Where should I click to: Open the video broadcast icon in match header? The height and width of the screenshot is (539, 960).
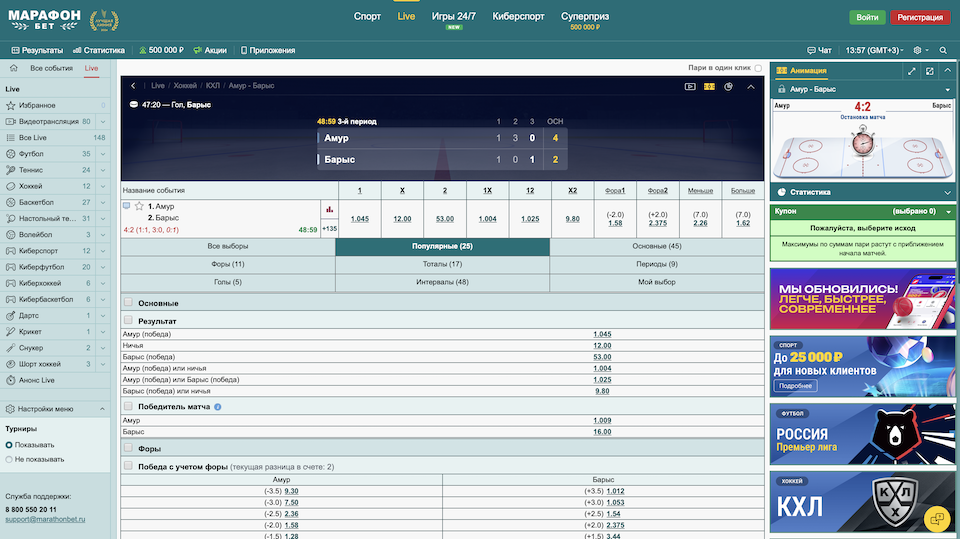tap(690, 86)
